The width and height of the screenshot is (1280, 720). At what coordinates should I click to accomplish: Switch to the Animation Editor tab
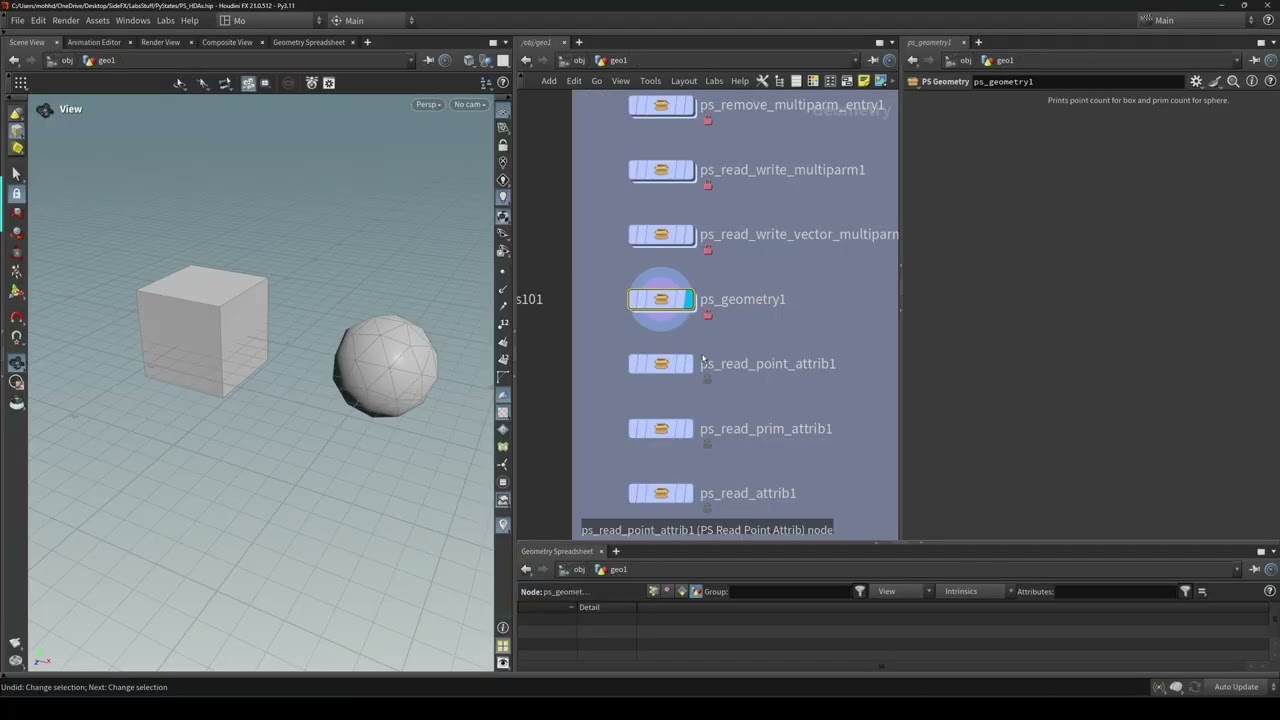[94, 42]
